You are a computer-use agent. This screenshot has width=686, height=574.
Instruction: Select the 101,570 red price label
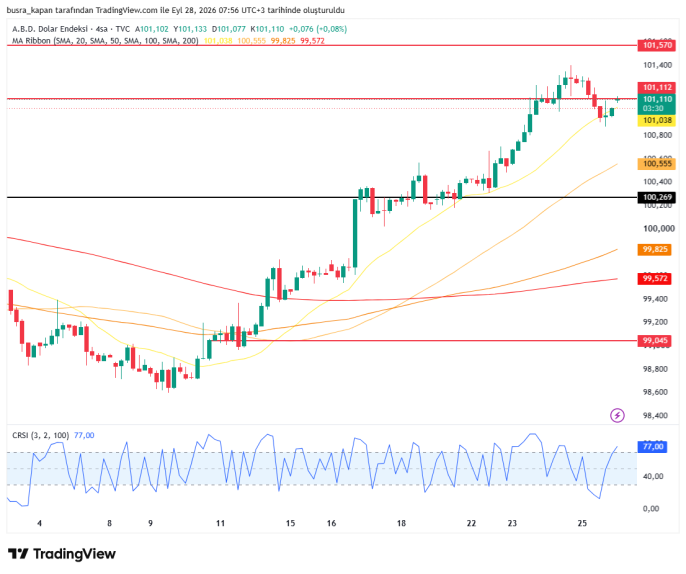pos(656,45)
